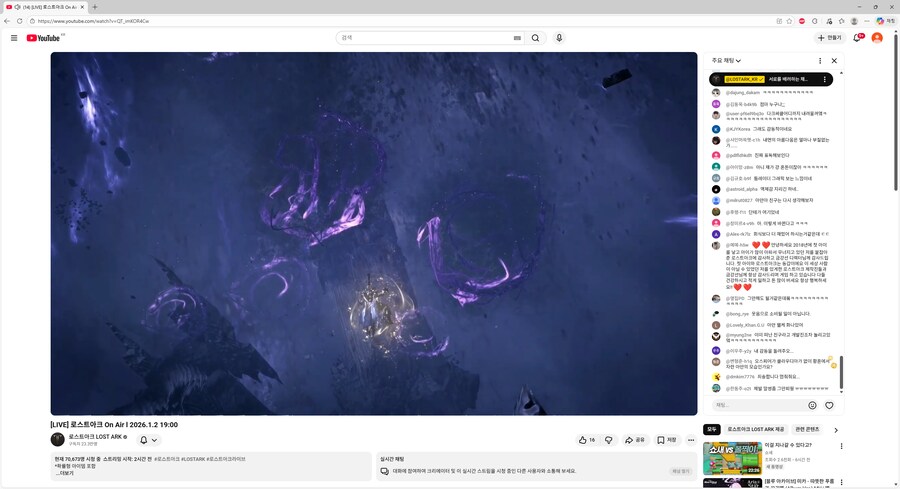Select the 관련 콘텐츠 filter chip
Image resolution: width=900 pixels, height=489 pixels.
tap(806, 429)
